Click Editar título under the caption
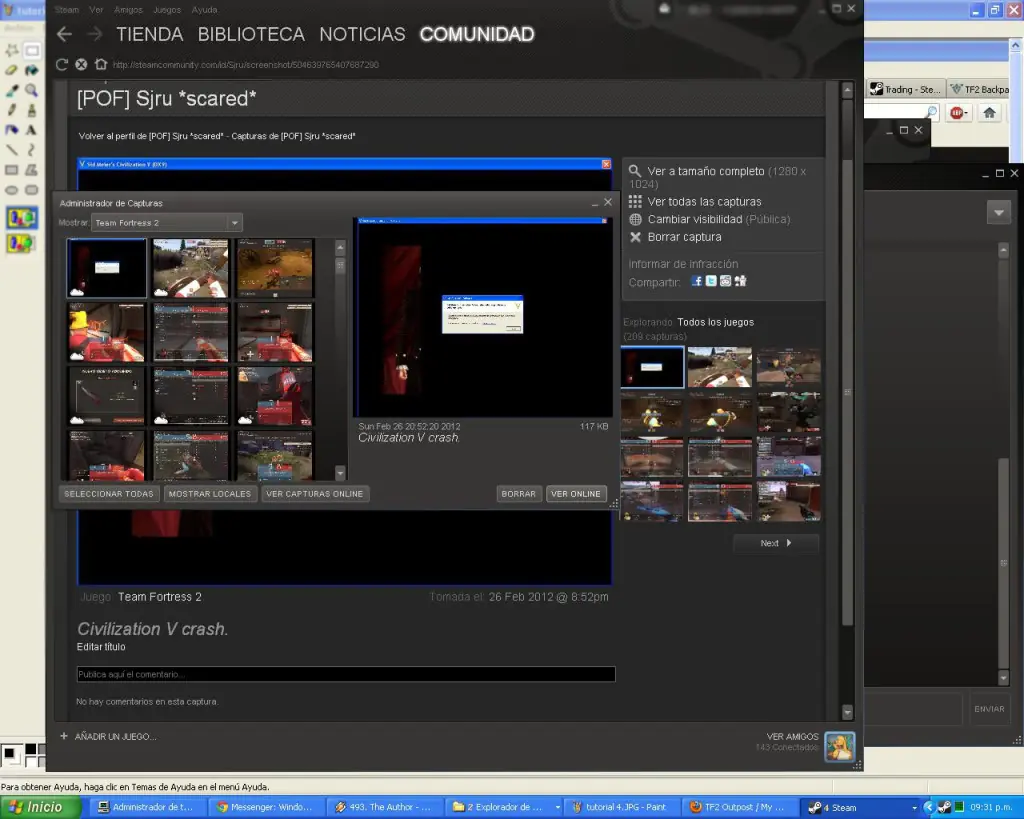This screenshot has height=819, width=1024. 101,647
